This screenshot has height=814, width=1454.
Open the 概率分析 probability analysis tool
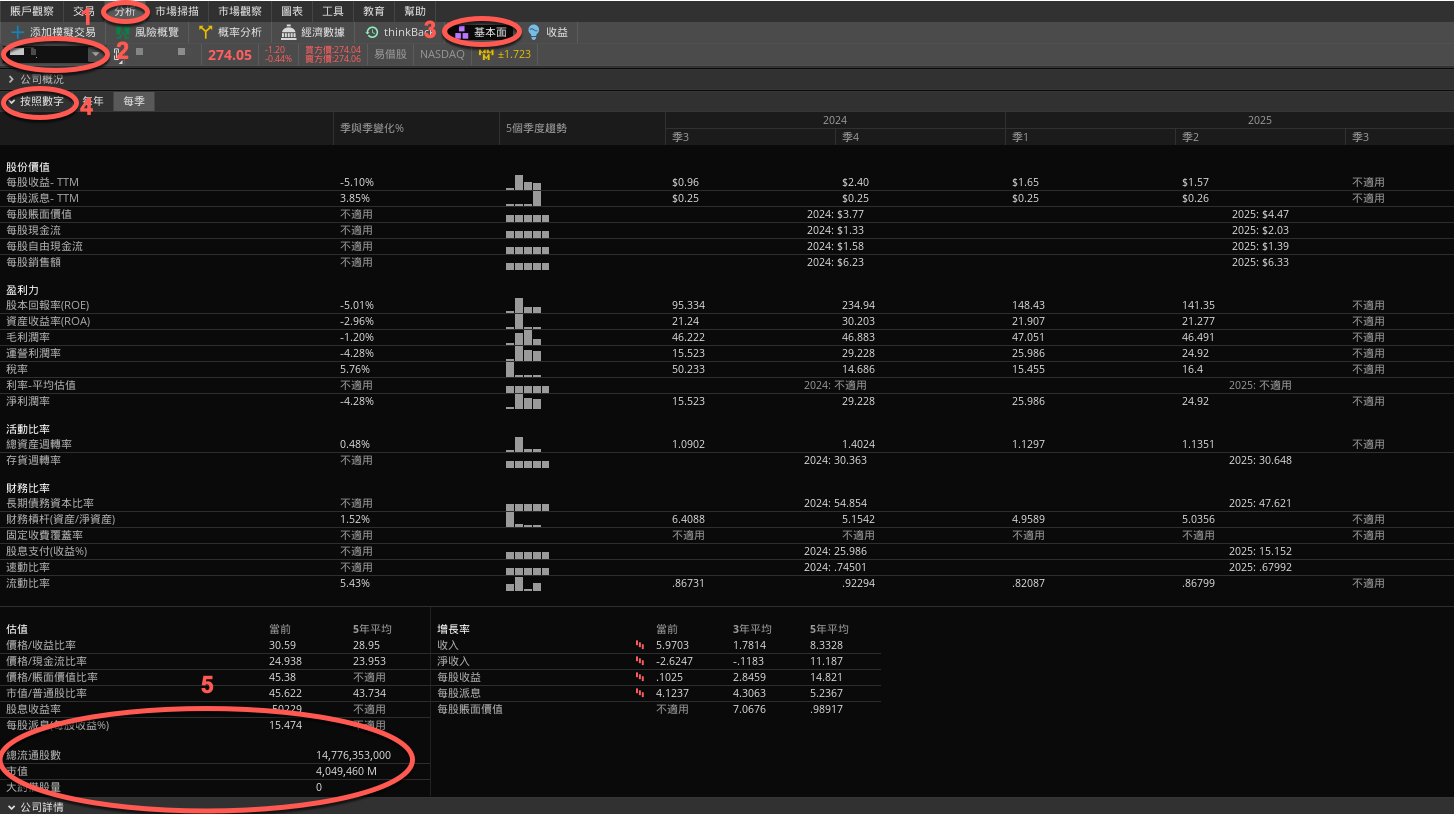(x=206, y=32)
